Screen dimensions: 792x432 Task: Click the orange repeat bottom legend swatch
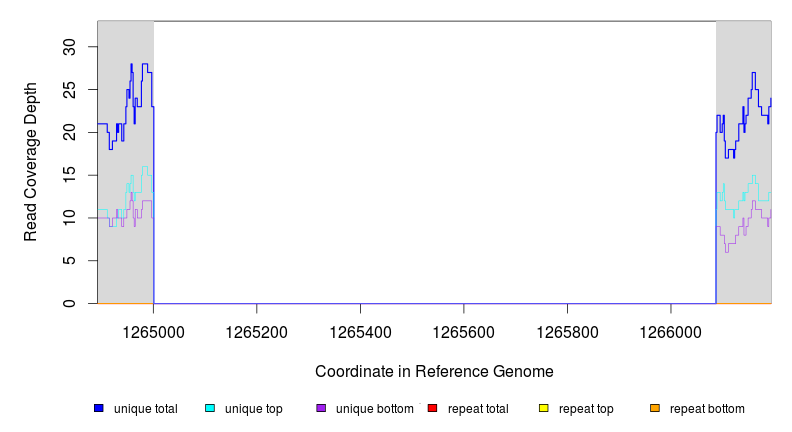[x=655, y=409]
